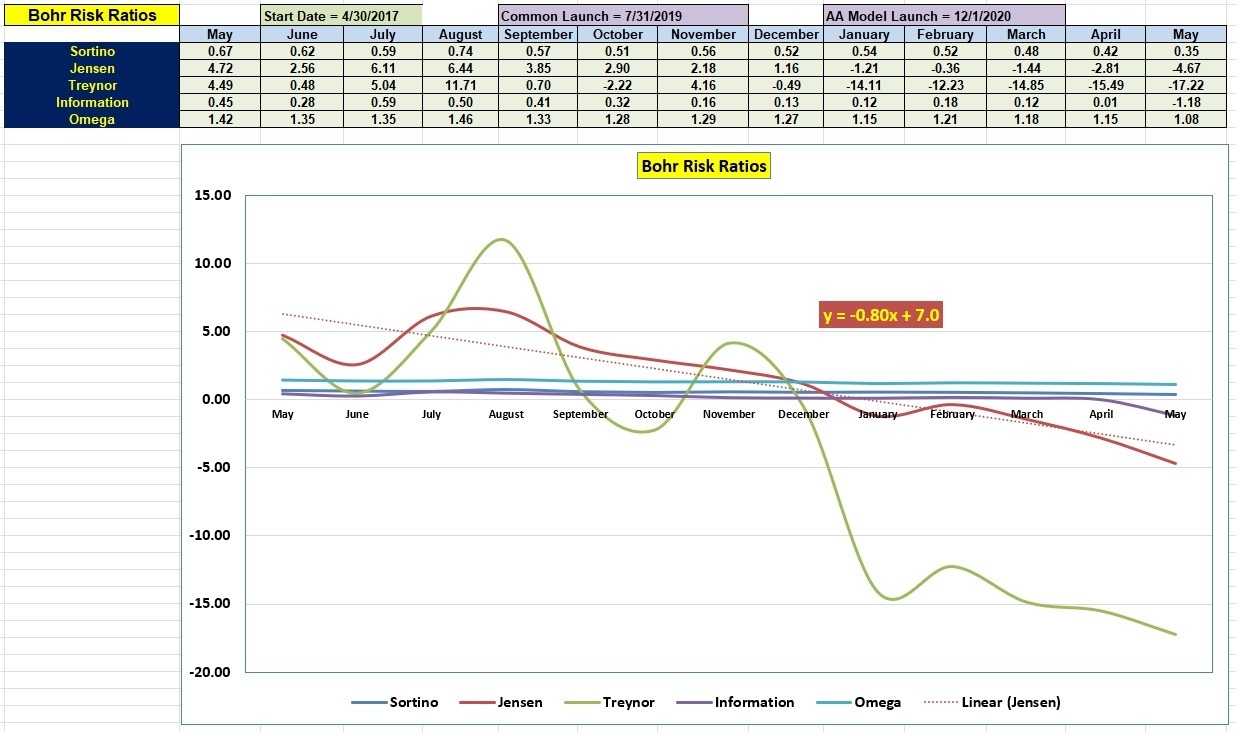Click the Omega legend entry
The width and height of the screenshot is (1236, 732).
point(857,702)
